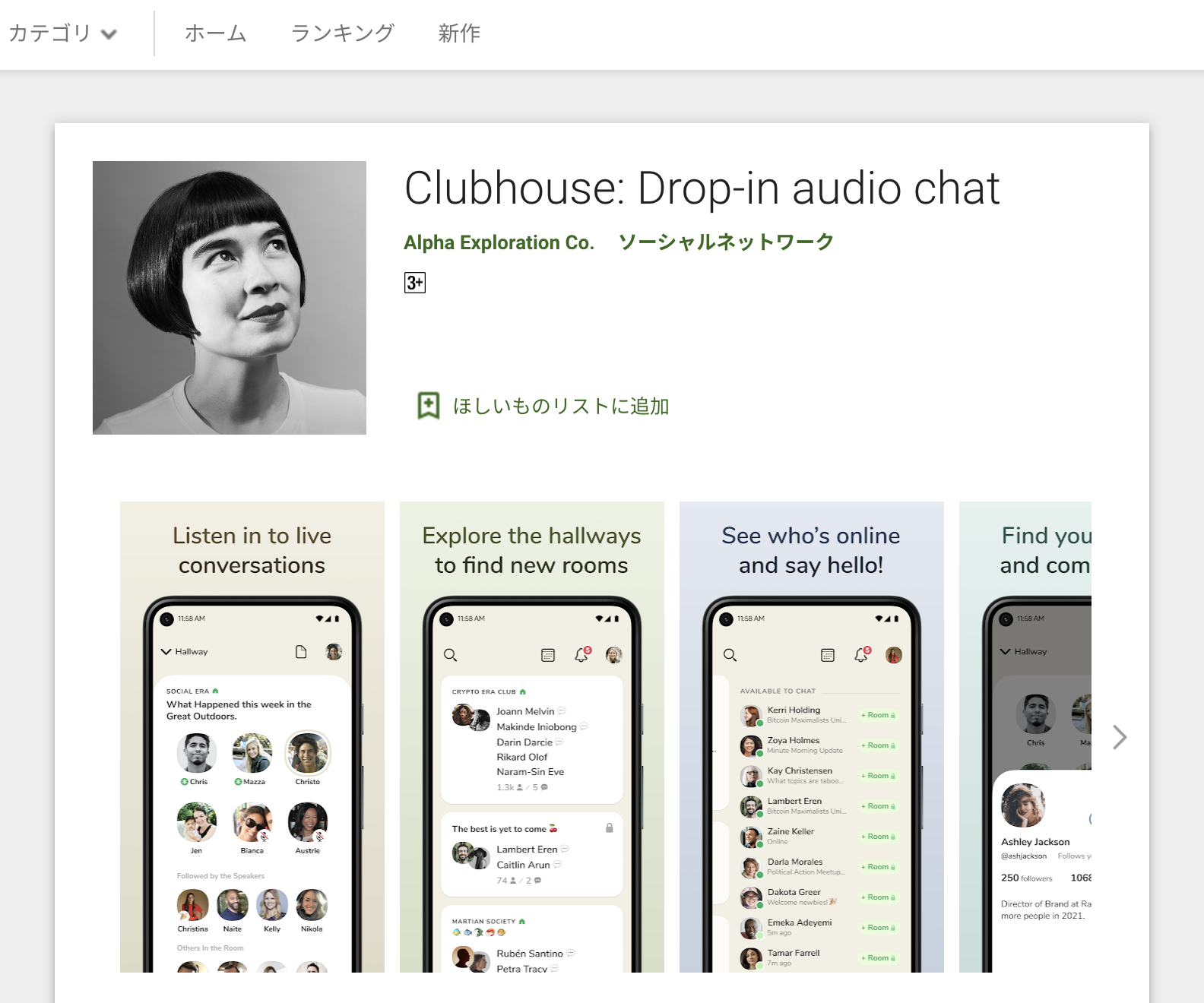Image resolution: width=1204 pixels, height=1003 pixels.
Task: Click the Clubhouse app icon portrait
Action: point(230,298)
